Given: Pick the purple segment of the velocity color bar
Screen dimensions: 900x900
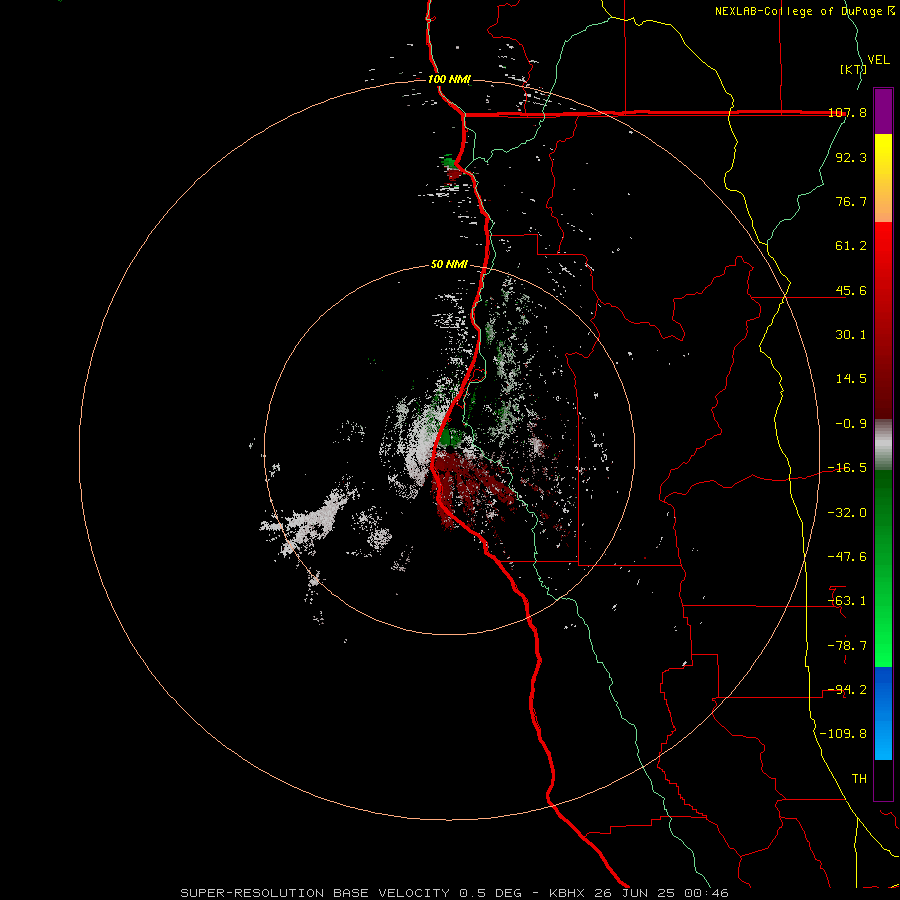Looking at the screenshot, I should pos(883,111).
